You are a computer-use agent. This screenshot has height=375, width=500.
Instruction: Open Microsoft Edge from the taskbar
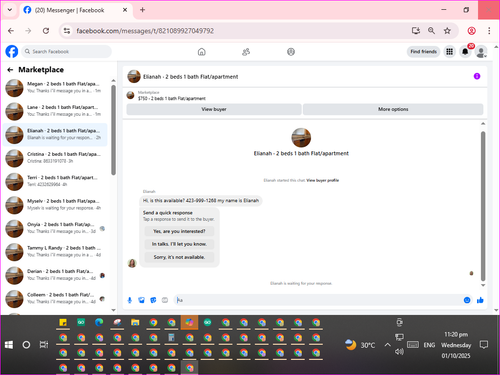point(99,323)
